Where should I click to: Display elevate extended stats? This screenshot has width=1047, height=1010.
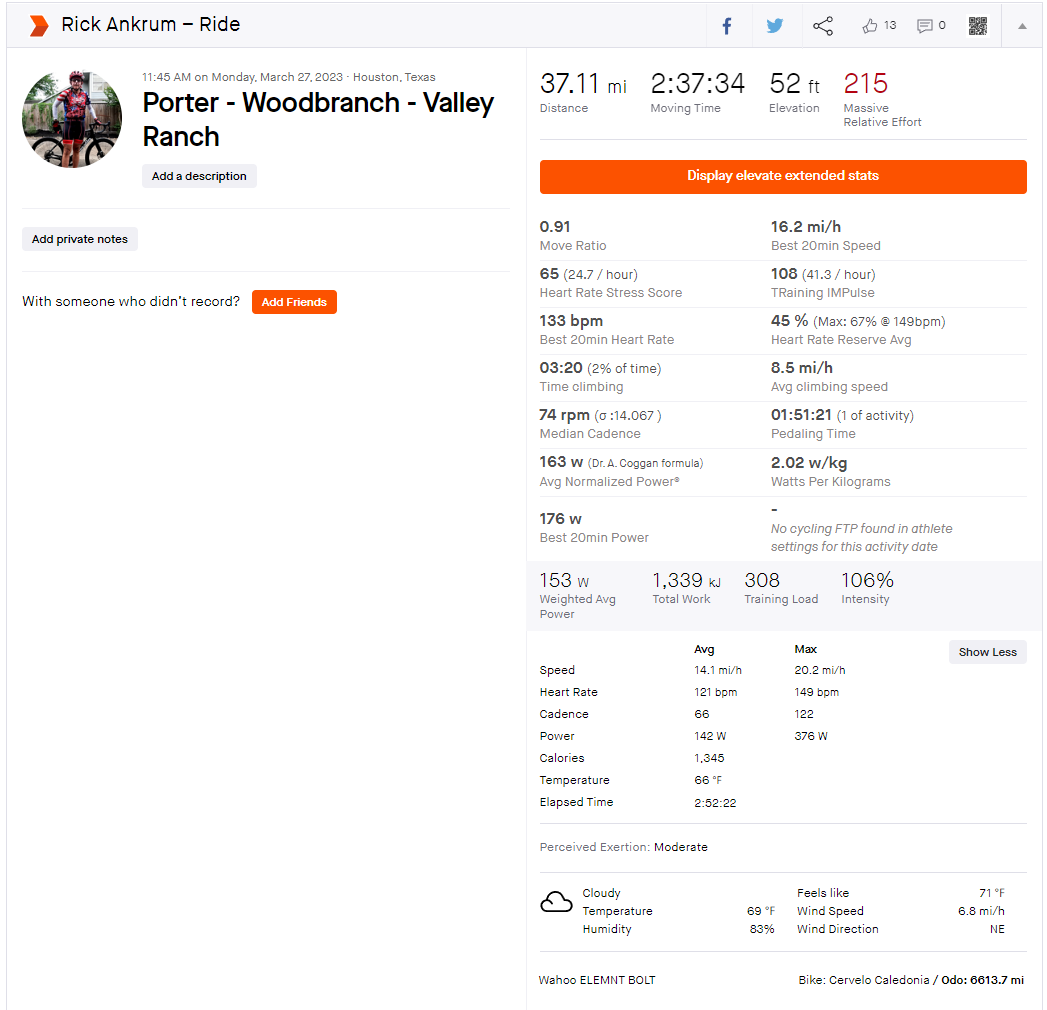click(x=783, y=176)
